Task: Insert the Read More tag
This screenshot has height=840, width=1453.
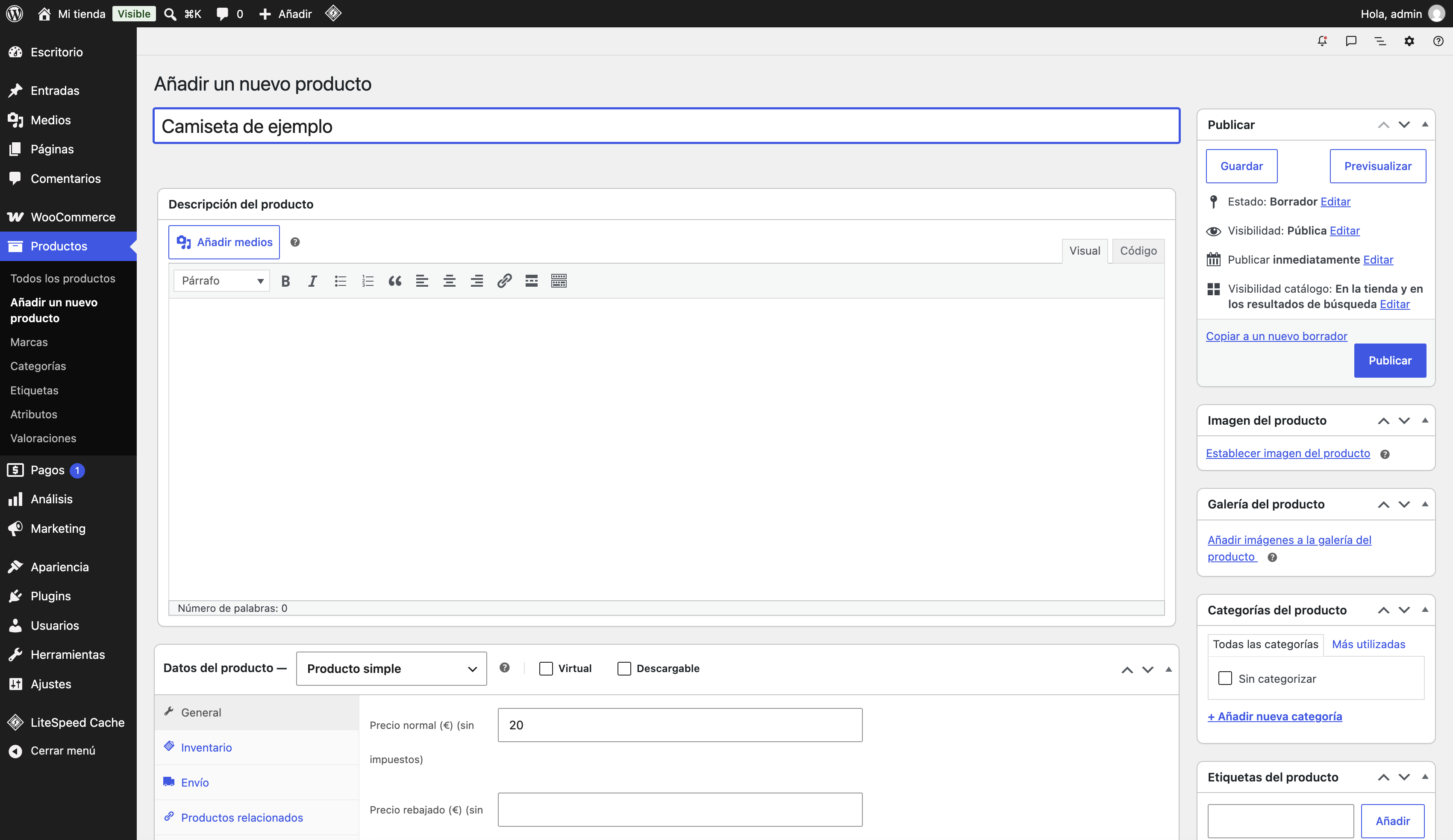Action: 532,281
